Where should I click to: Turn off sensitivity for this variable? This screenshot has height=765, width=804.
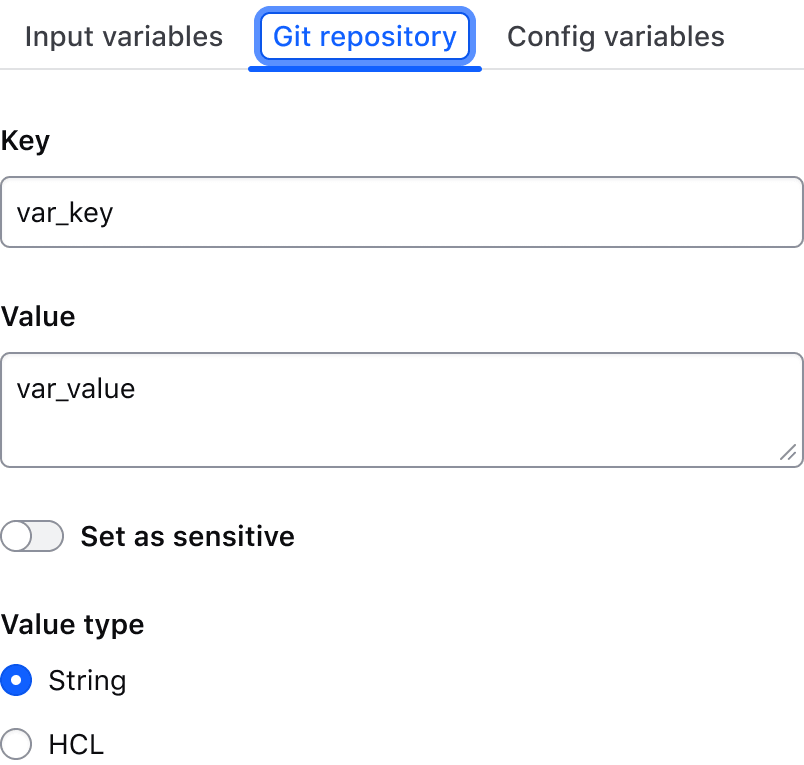pyautogui.click(x=32, y=536)
